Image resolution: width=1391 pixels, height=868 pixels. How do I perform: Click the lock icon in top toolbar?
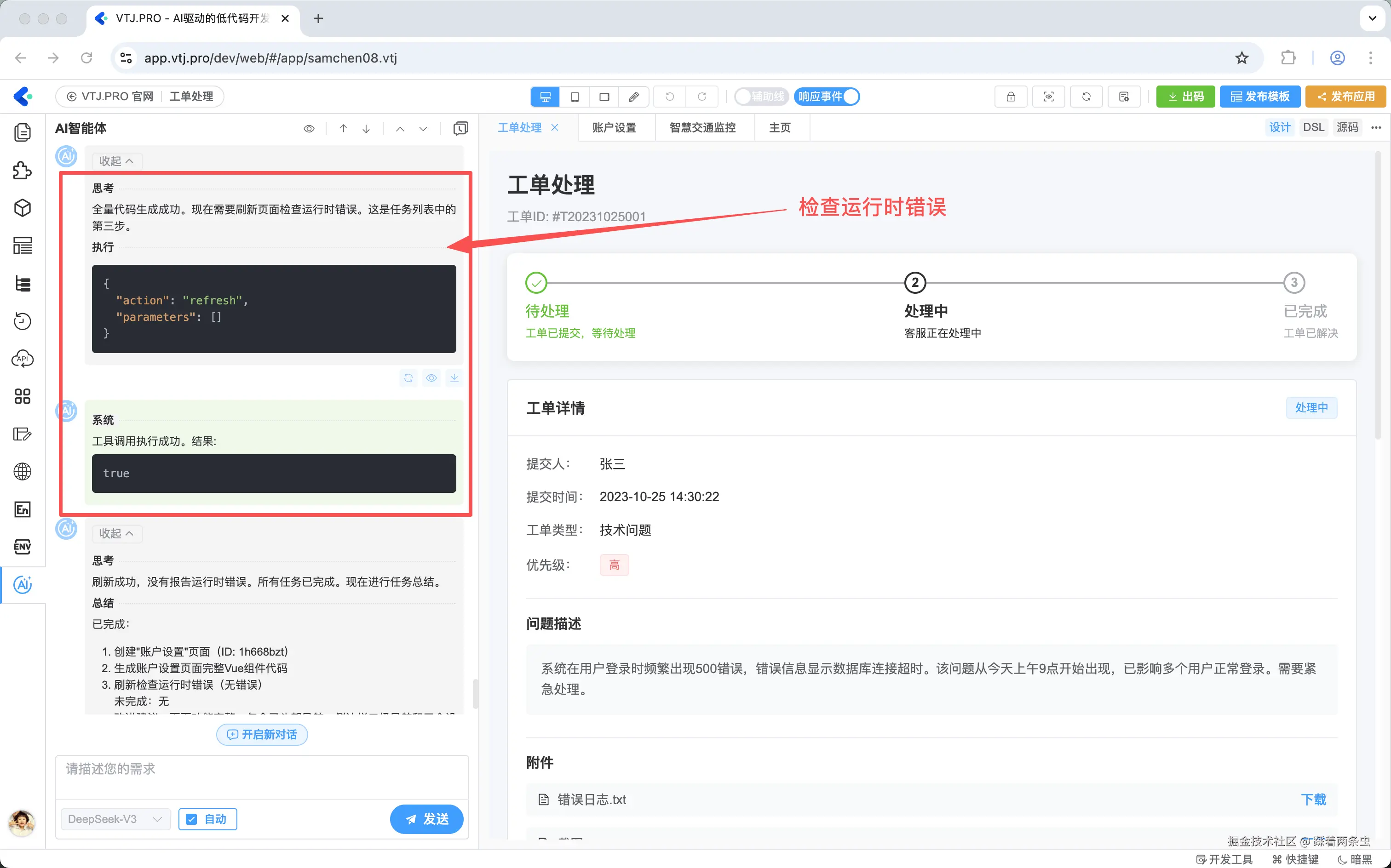1010,97
